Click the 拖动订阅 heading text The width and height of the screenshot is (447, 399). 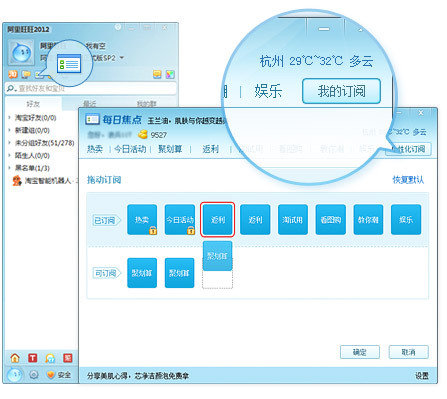click(x=104, y=180)
